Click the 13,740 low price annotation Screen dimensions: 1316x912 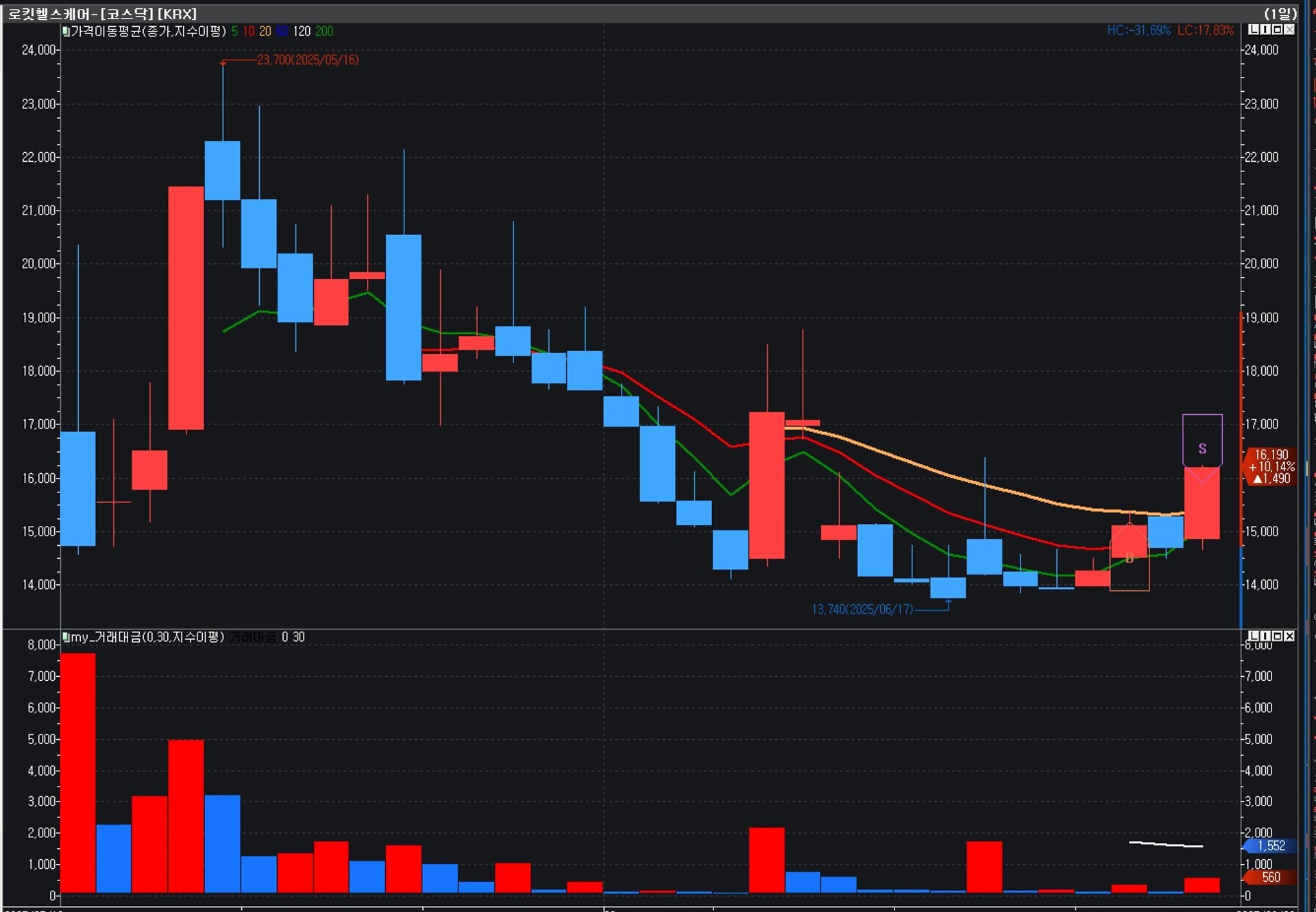tap(862, 609)
